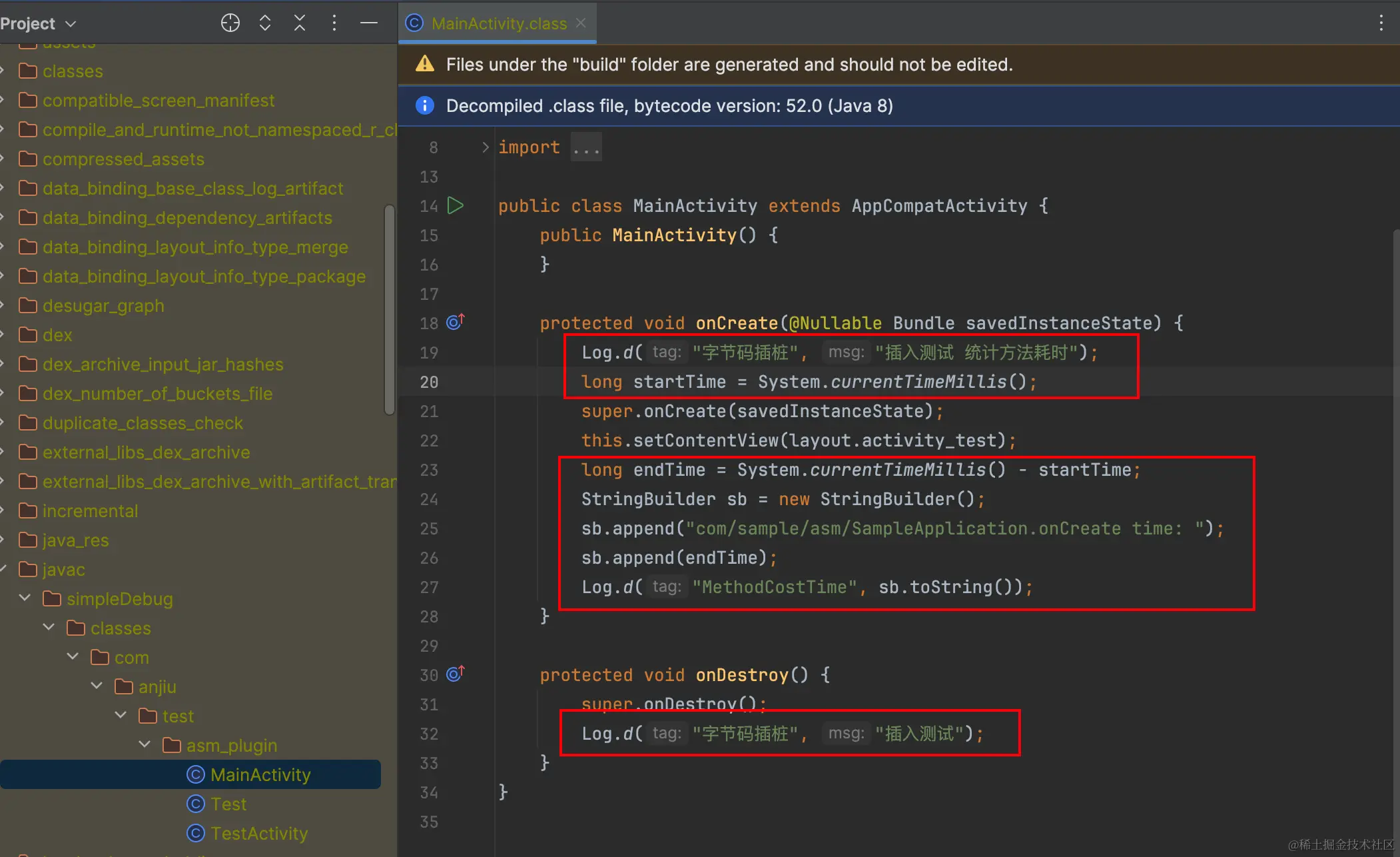Click the folded import ellipsis placeholder
Screen dimensions: 1400x857
(x=586, y=147)
